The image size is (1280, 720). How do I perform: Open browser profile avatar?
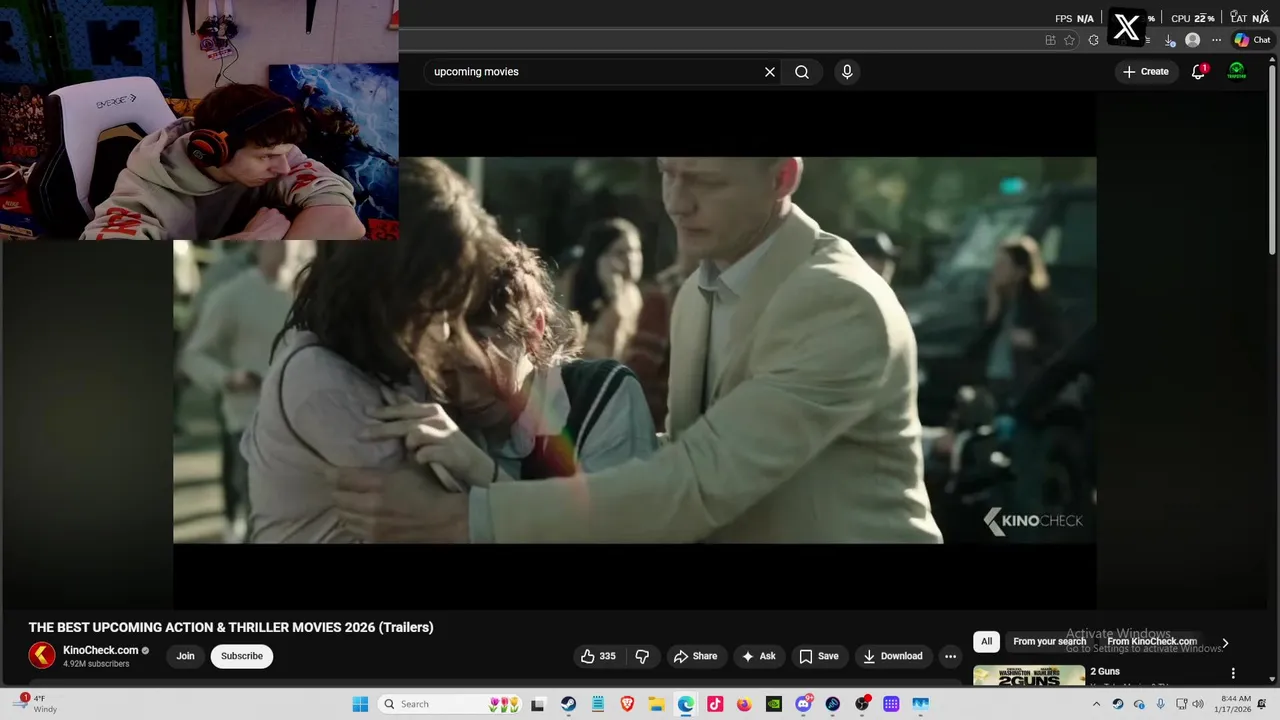(1192, 40)
